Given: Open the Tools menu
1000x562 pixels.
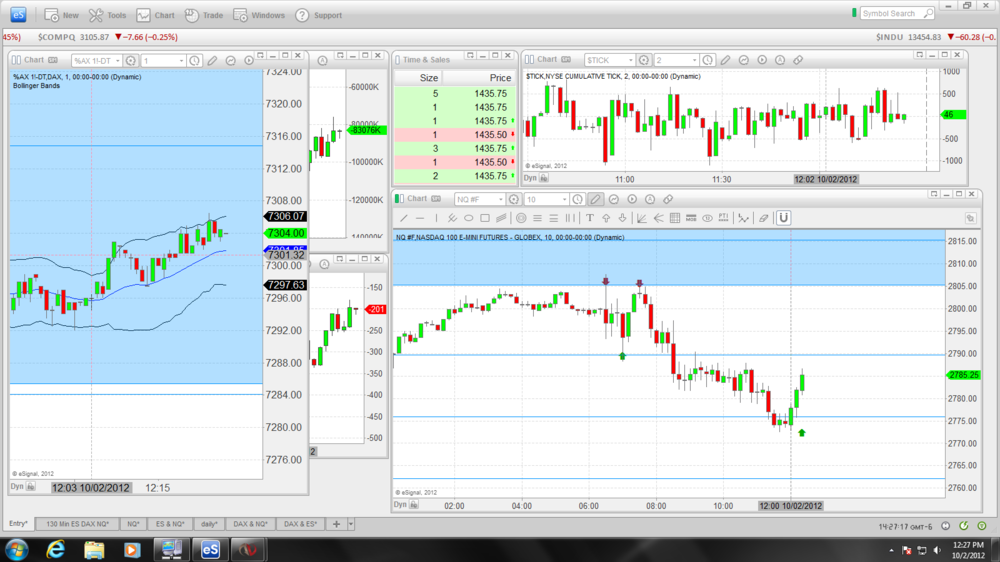Looking at the screenshot, I should point(108,15).
